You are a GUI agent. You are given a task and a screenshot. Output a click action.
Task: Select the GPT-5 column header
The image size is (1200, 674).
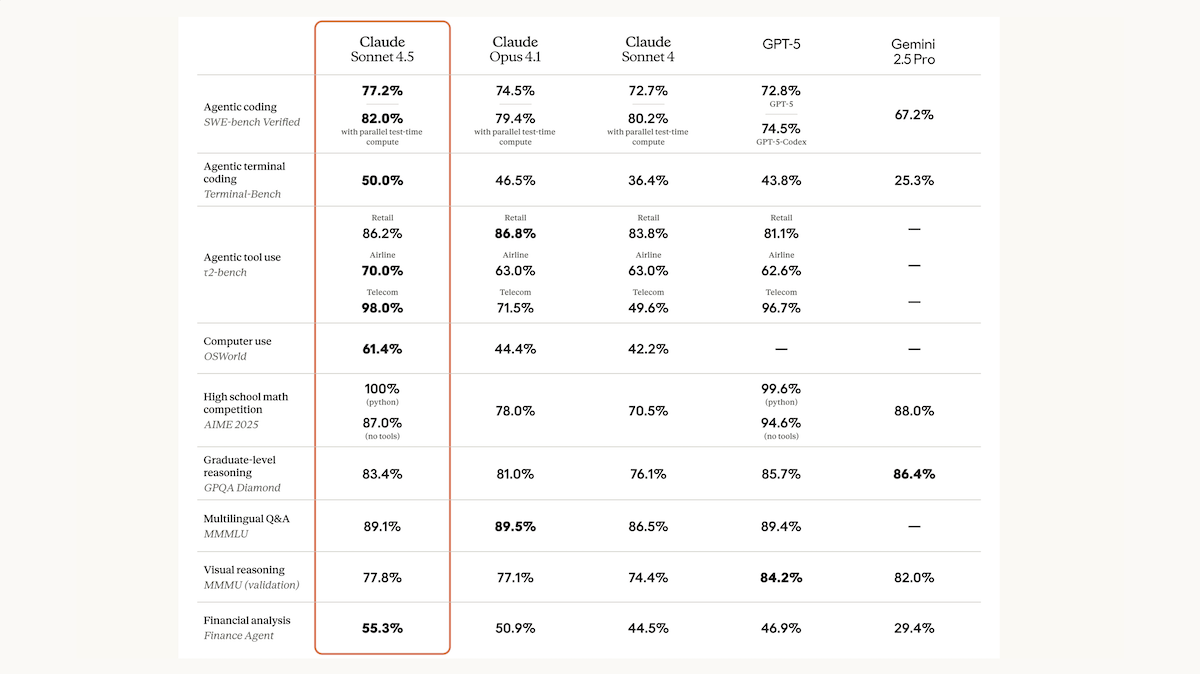781,44
